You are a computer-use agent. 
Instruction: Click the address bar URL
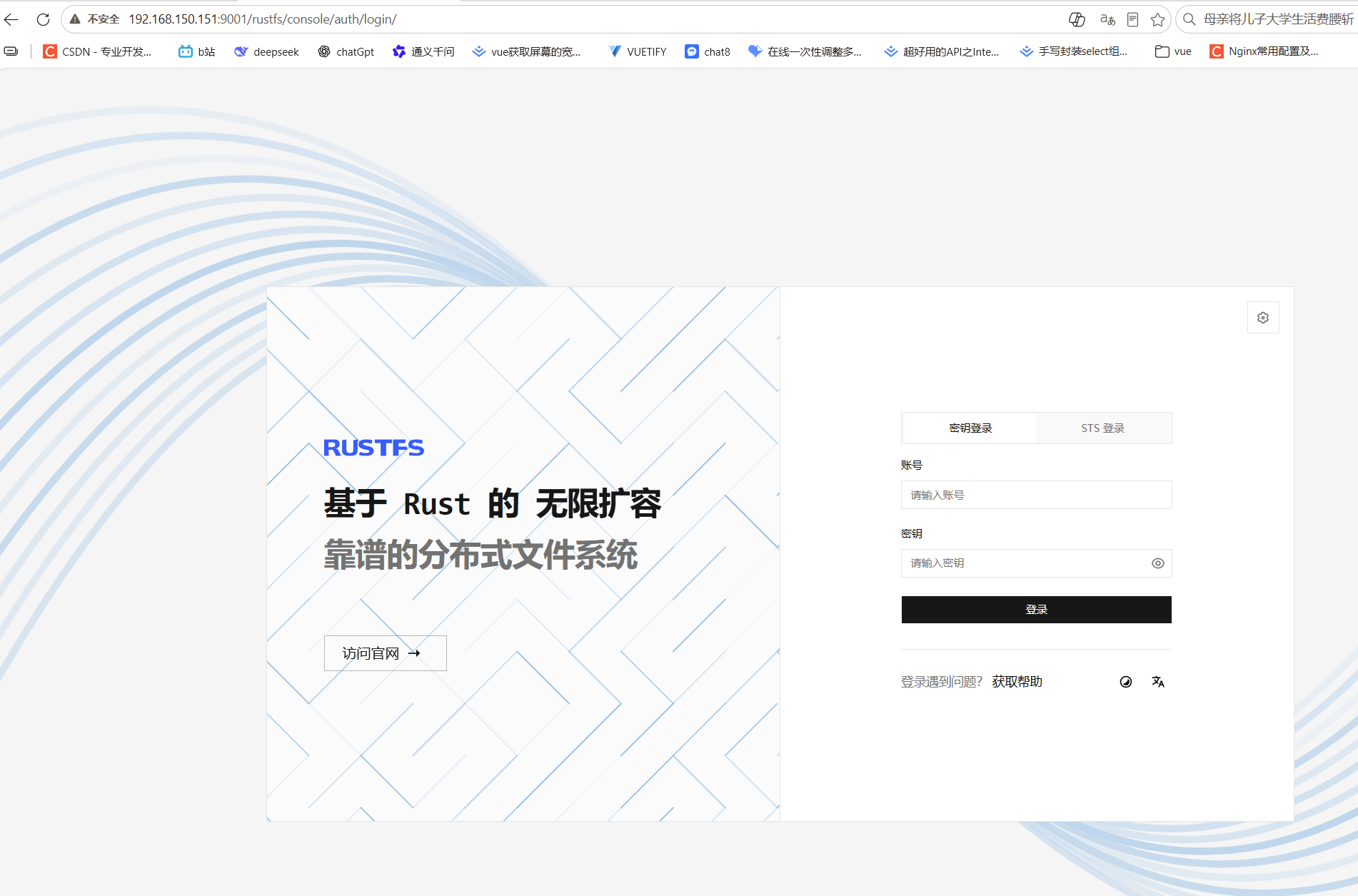point(262,19)
